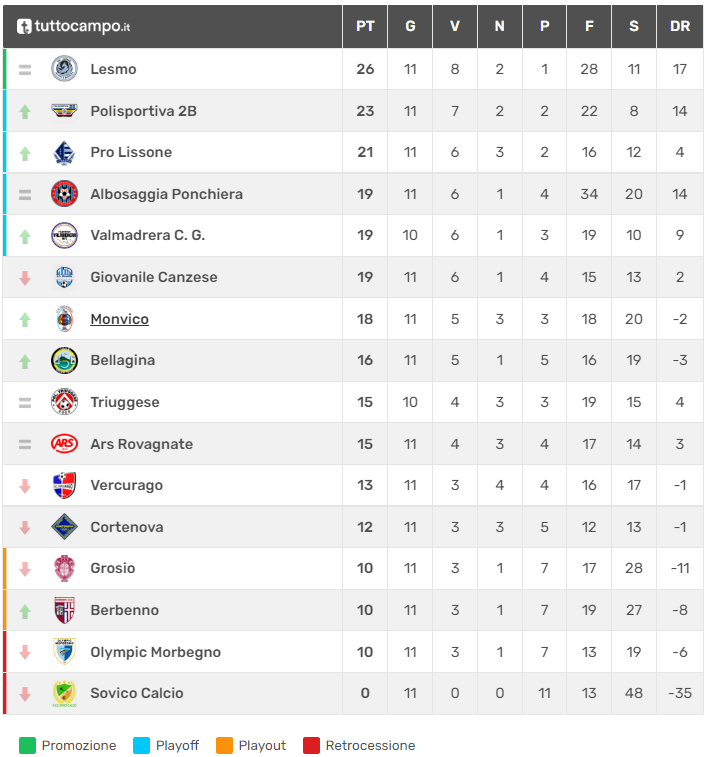Image resolution: width=710 pixels, height=757 pixels.
Task: Click the F column header
Action: coord(589,26)
